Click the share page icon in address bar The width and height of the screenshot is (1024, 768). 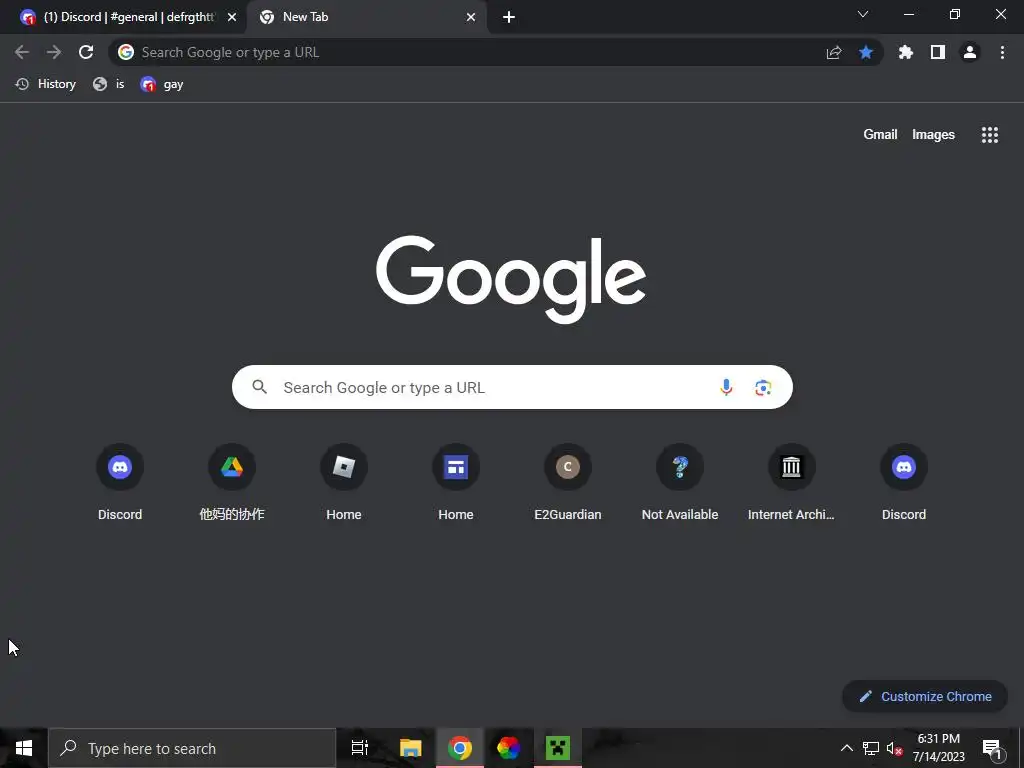(834, 53)
